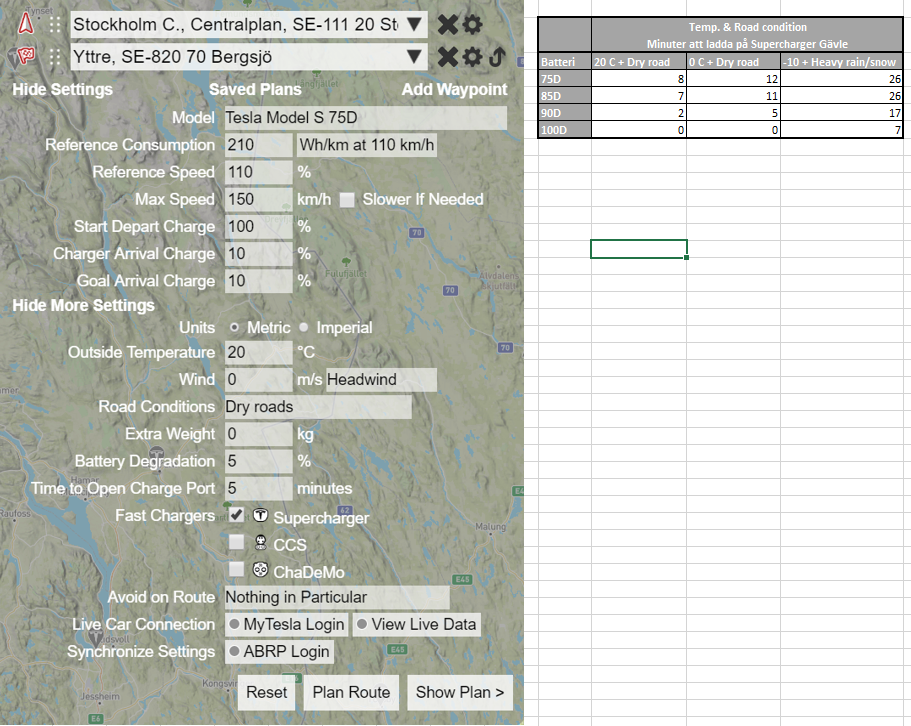
Task: Expand the Yttre Bergsjö address dropdown arrow
Action: [414, 57]
